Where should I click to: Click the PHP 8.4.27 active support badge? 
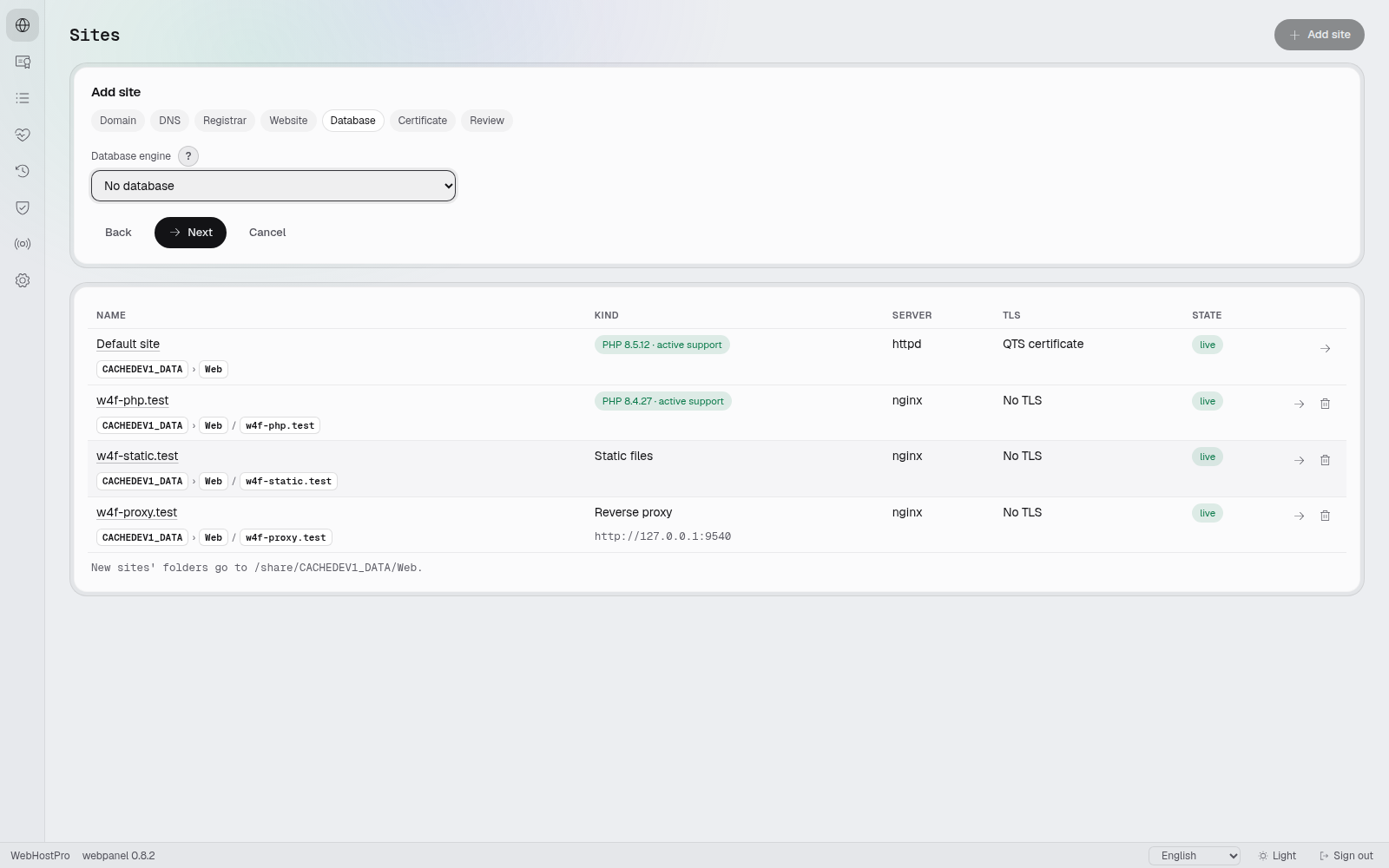tap(663, 401)
